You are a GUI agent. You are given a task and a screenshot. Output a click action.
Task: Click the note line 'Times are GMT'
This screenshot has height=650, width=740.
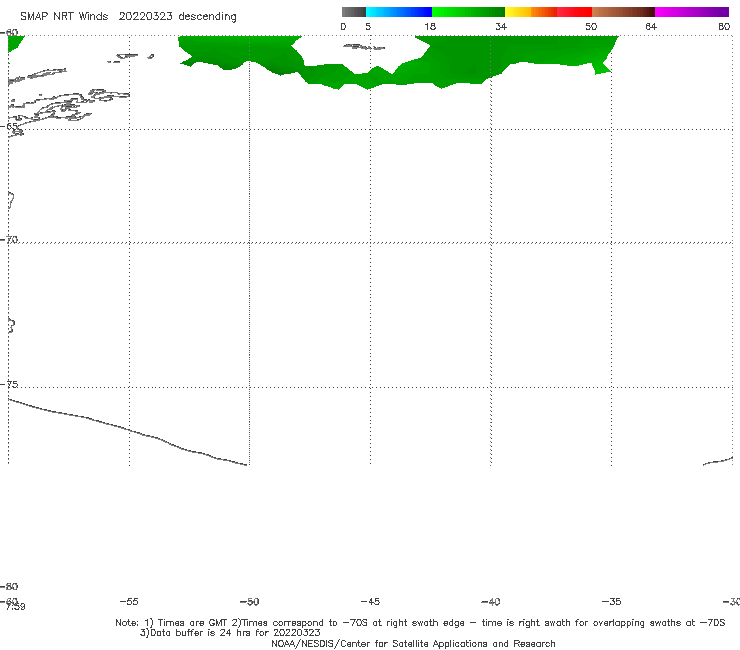193,623
